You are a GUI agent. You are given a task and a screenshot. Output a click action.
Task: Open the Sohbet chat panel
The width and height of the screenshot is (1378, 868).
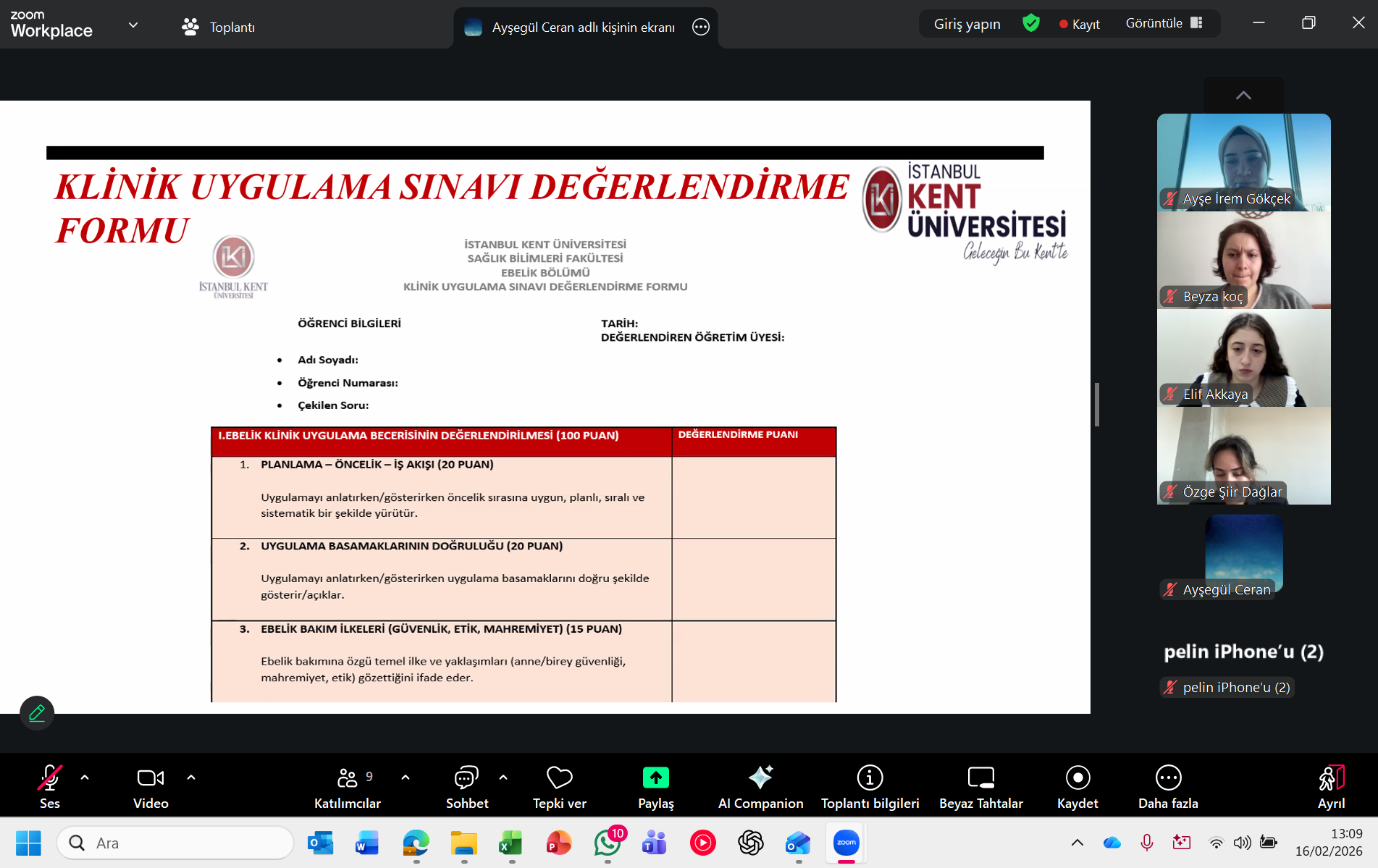coord(466,785)
